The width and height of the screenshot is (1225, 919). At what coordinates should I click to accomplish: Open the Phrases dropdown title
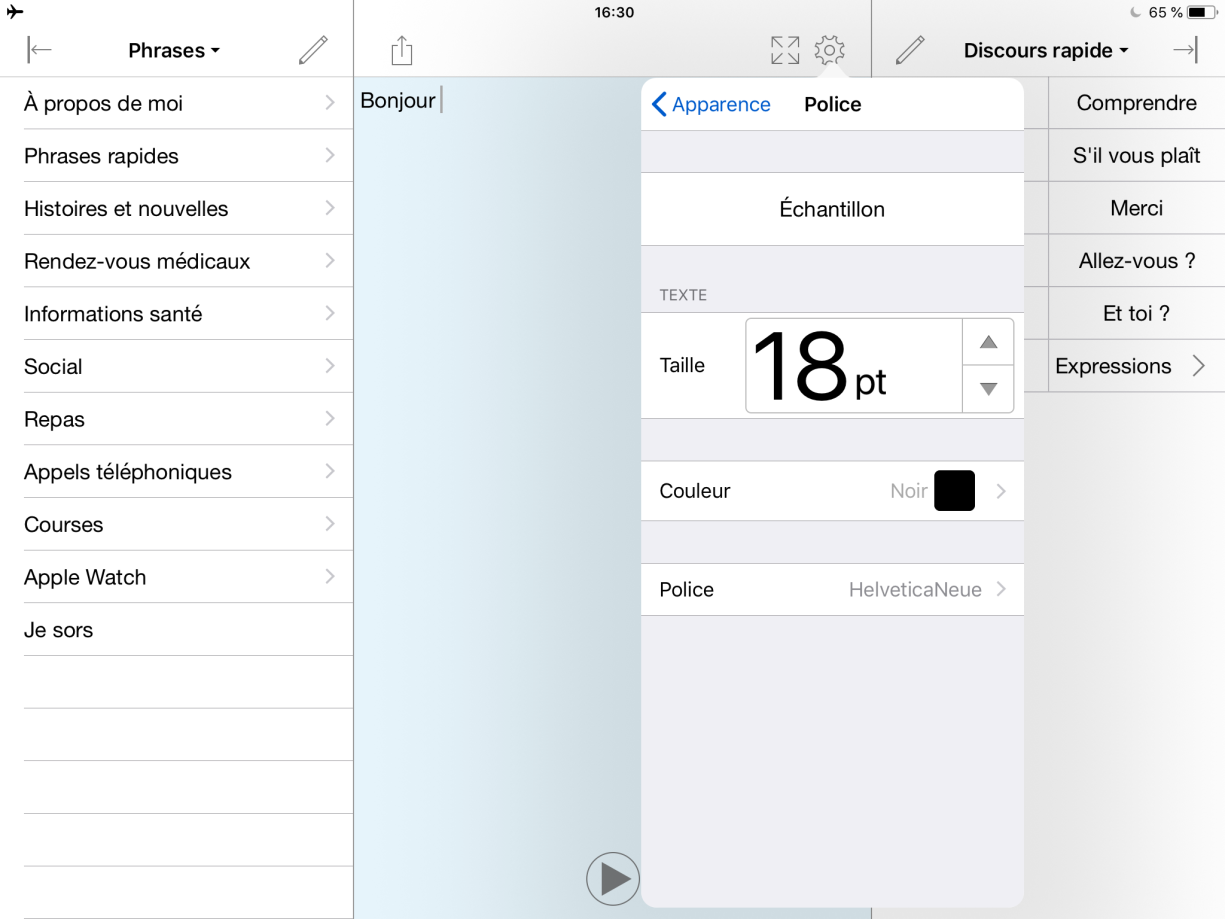coord(174,50)
